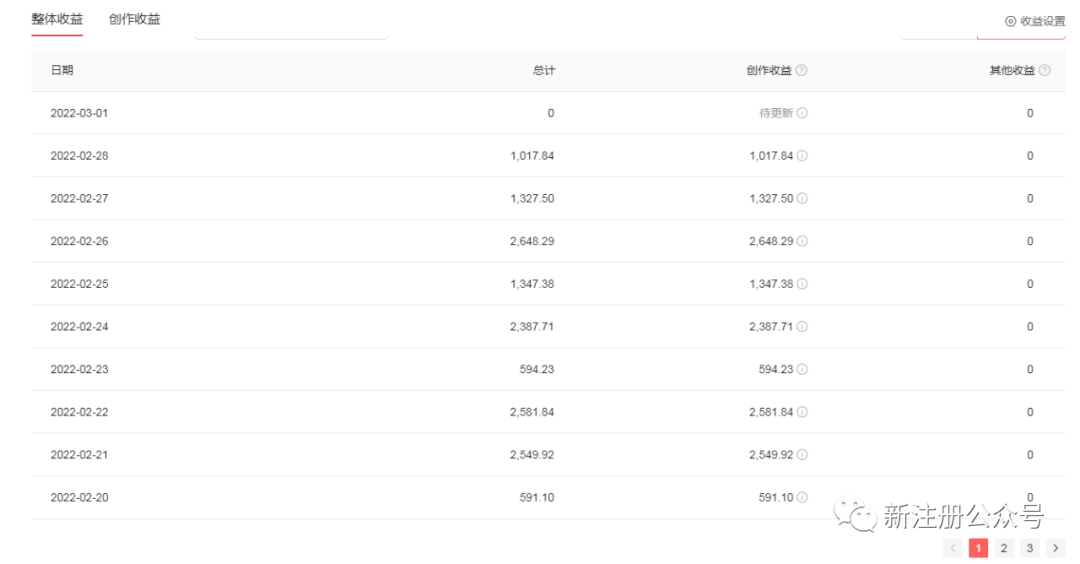
Task: Click info icon beside 1,327.50 creation earnings
Action: pos(803,198)
